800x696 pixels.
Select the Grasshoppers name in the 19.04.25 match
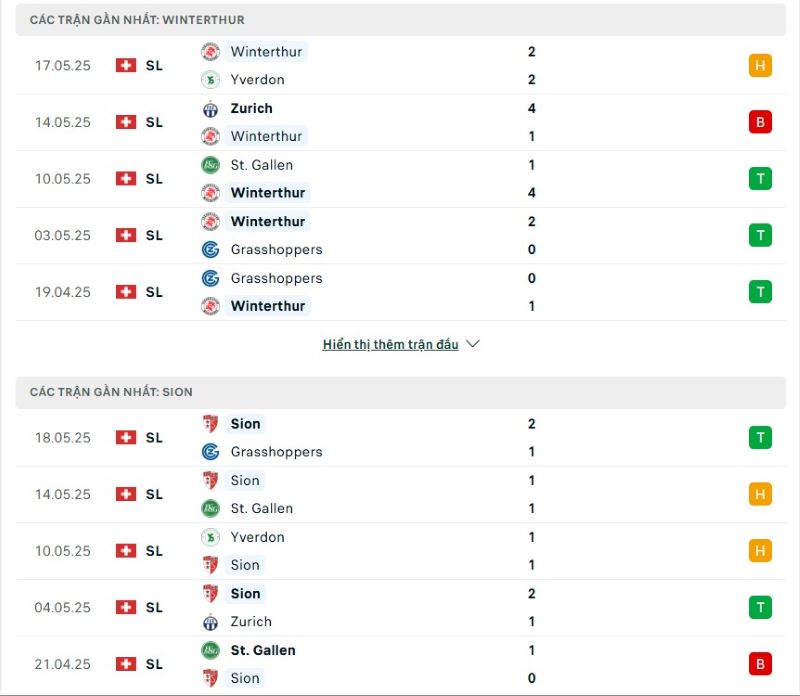277,278
